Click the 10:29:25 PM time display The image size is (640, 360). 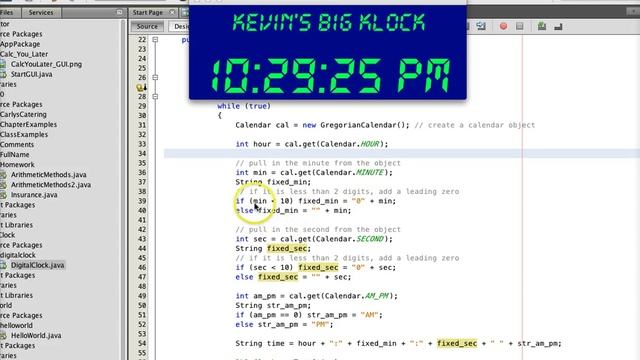[x=330, y=76]
